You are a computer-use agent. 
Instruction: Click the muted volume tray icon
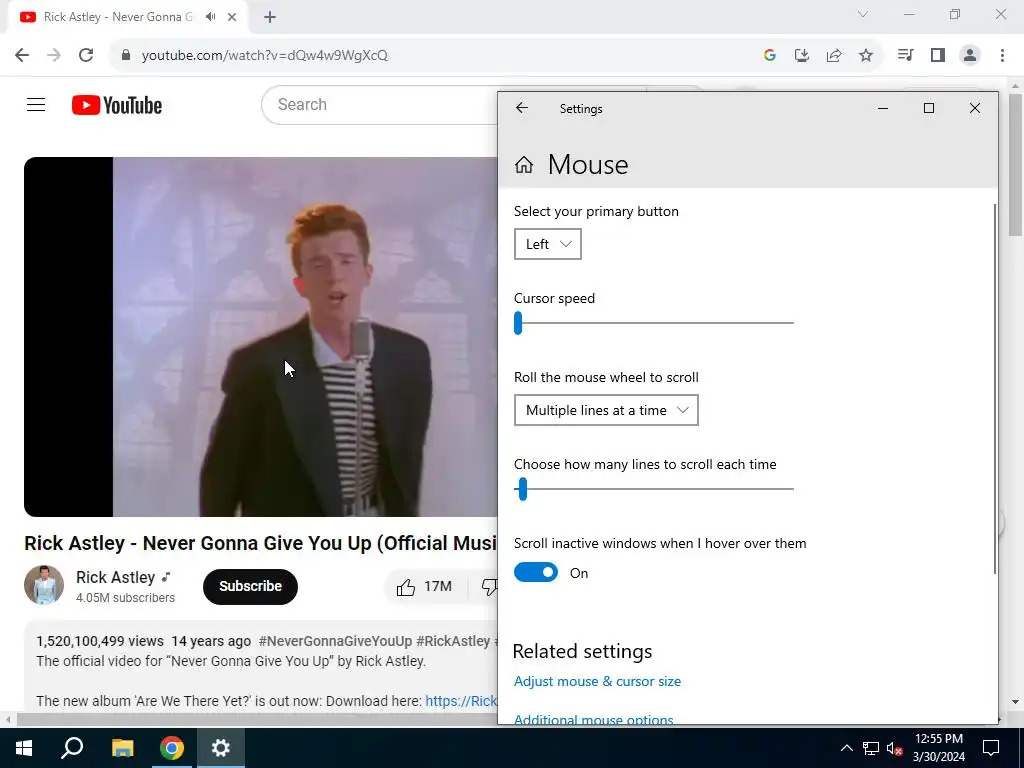[x=894, y=748]
